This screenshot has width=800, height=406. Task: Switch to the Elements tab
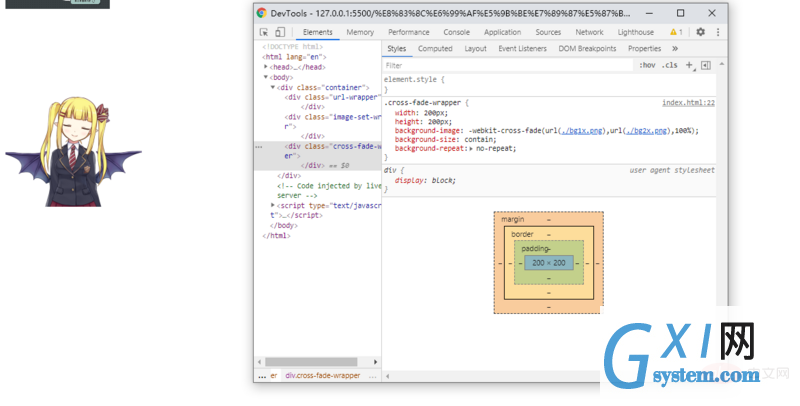[317, 32]
